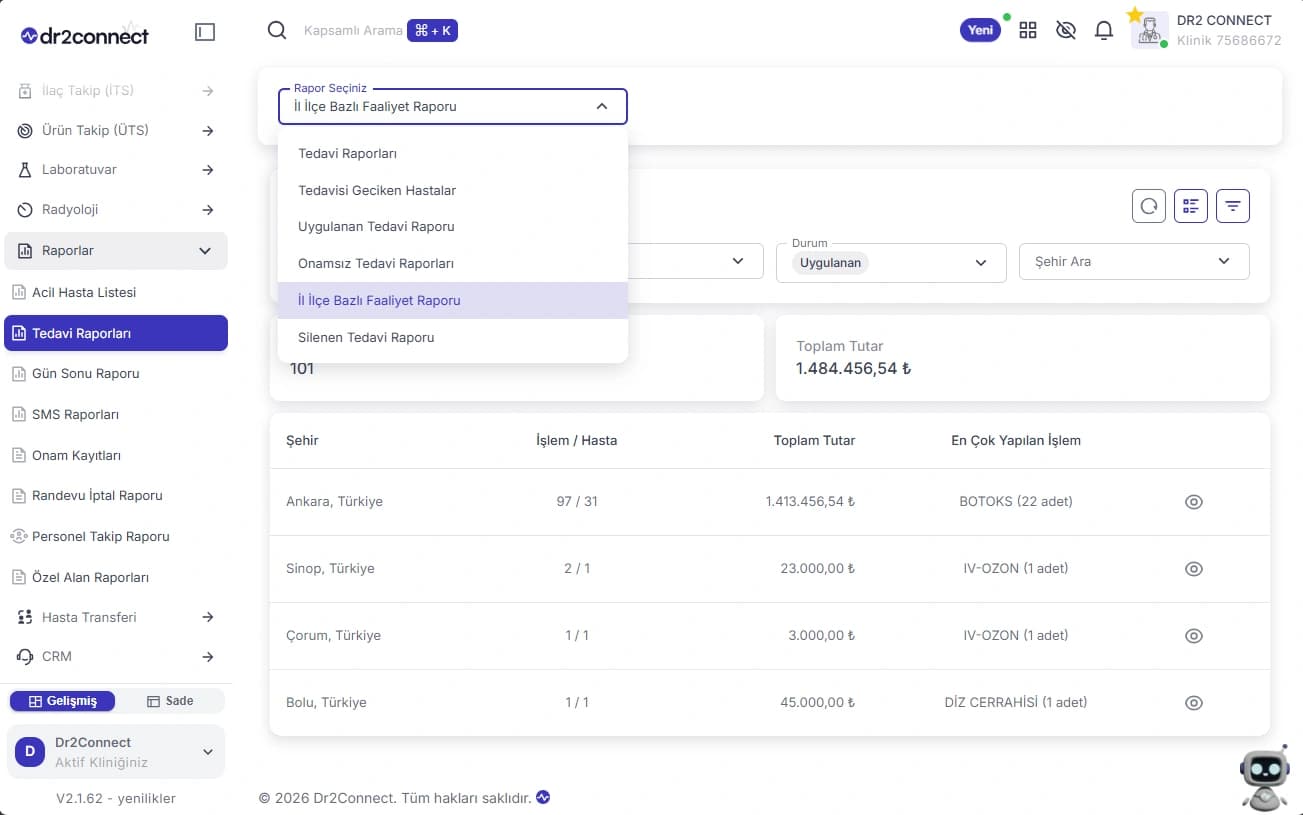
Task: Expand the CRM sidebar menu
Action: pyautogui.click(x=116, y=657)
